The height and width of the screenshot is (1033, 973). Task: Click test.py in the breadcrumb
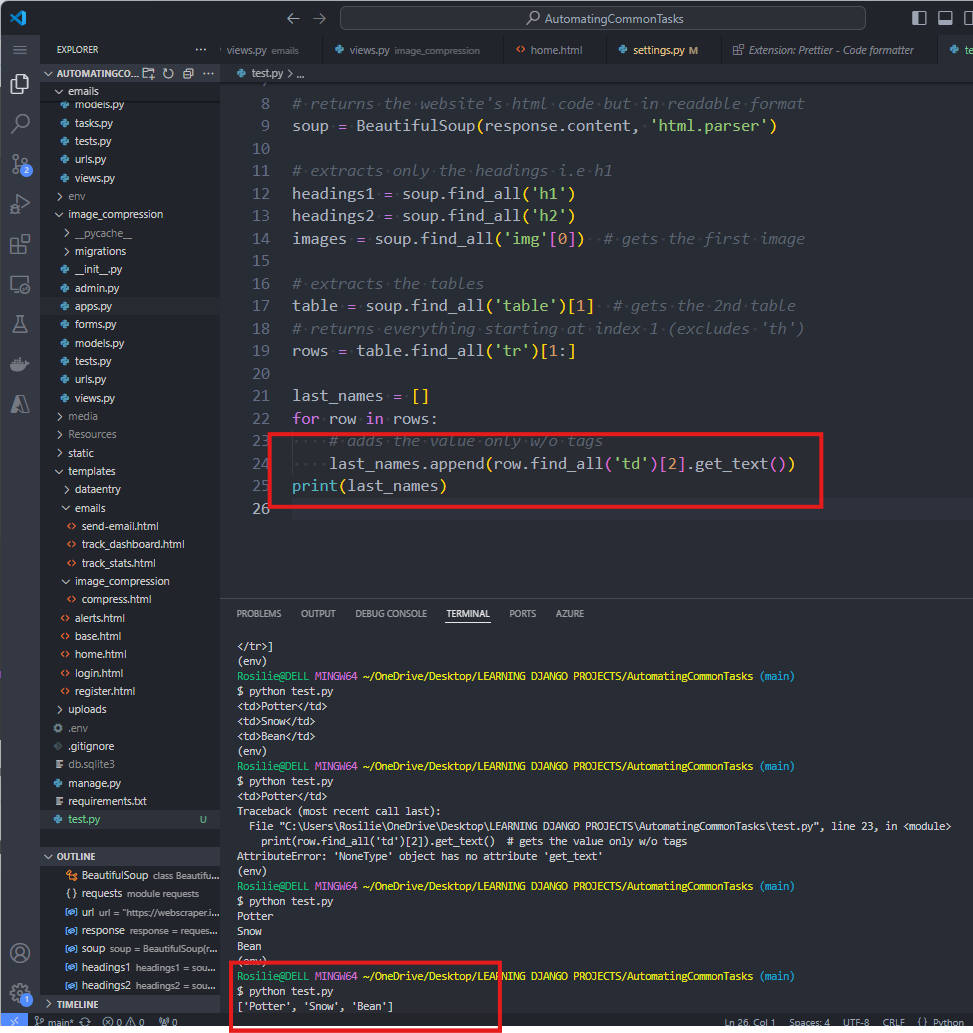[267, 73]
